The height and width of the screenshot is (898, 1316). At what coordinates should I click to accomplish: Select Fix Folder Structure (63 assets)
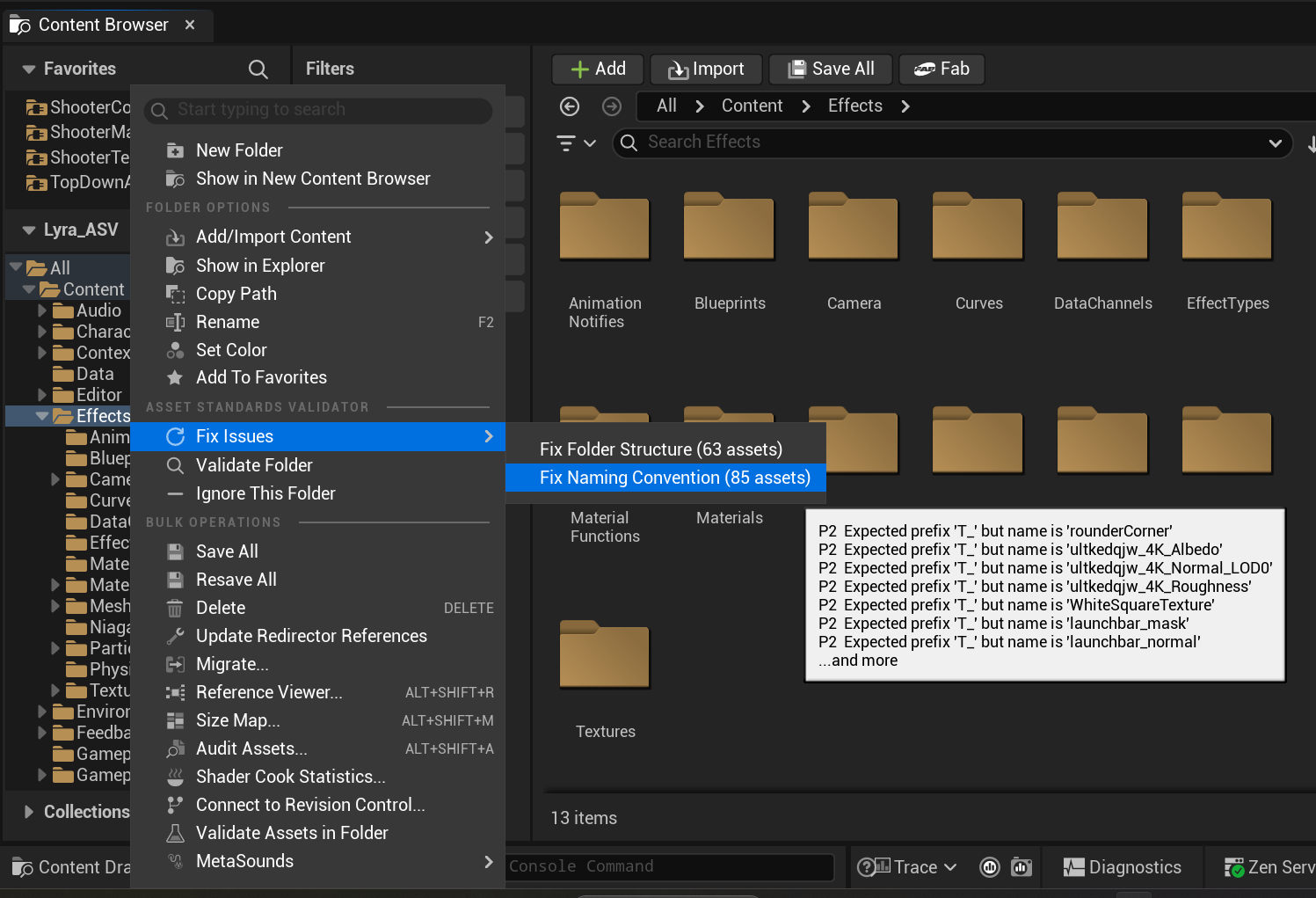665,449
